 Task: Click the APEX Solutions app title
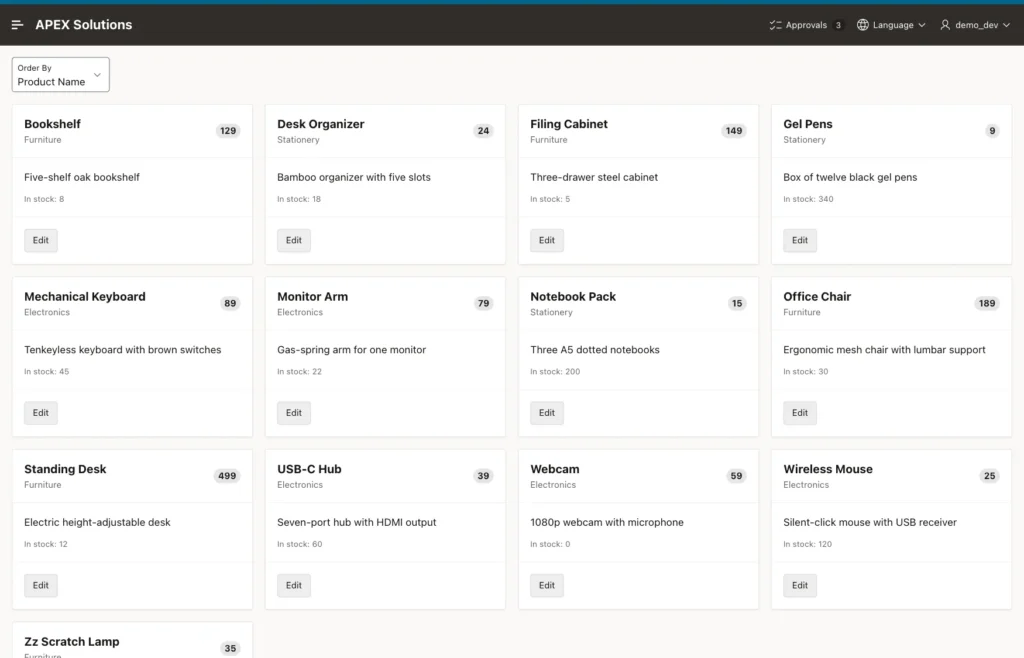pyautogui.click(x=84, y=25)
